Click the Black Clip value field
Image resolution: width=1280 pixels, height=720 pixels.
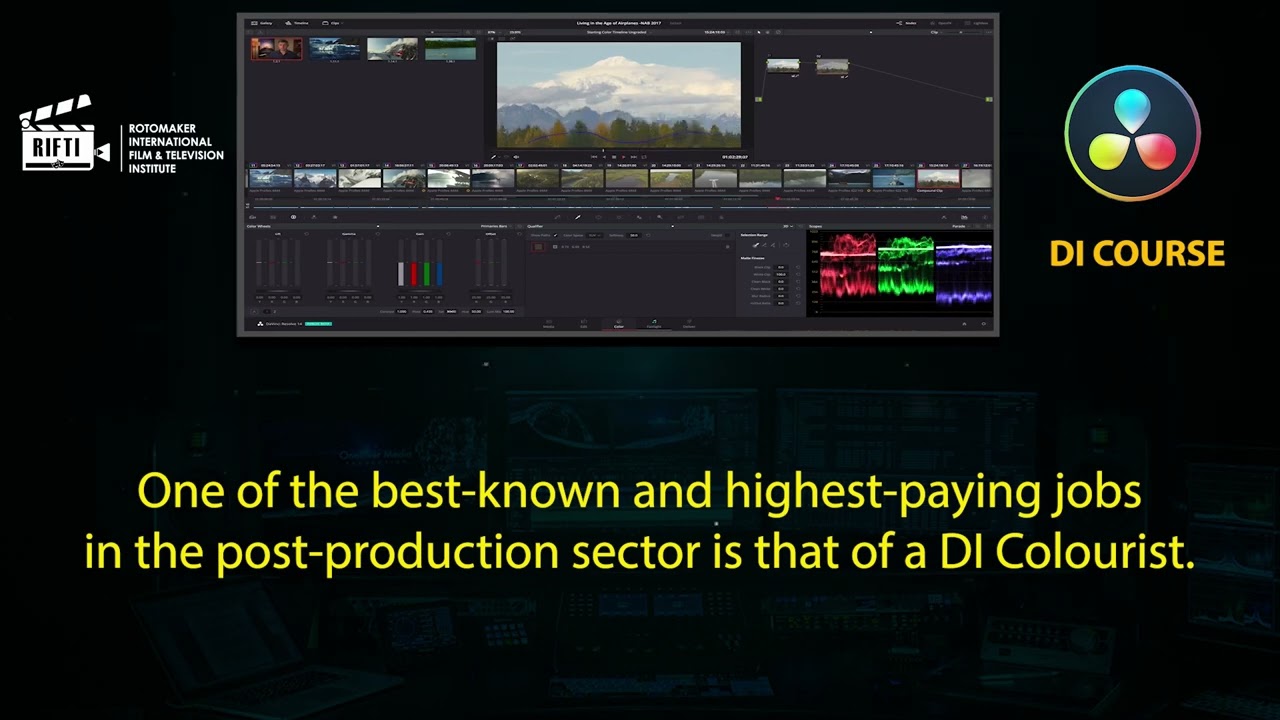pos(781,267)
